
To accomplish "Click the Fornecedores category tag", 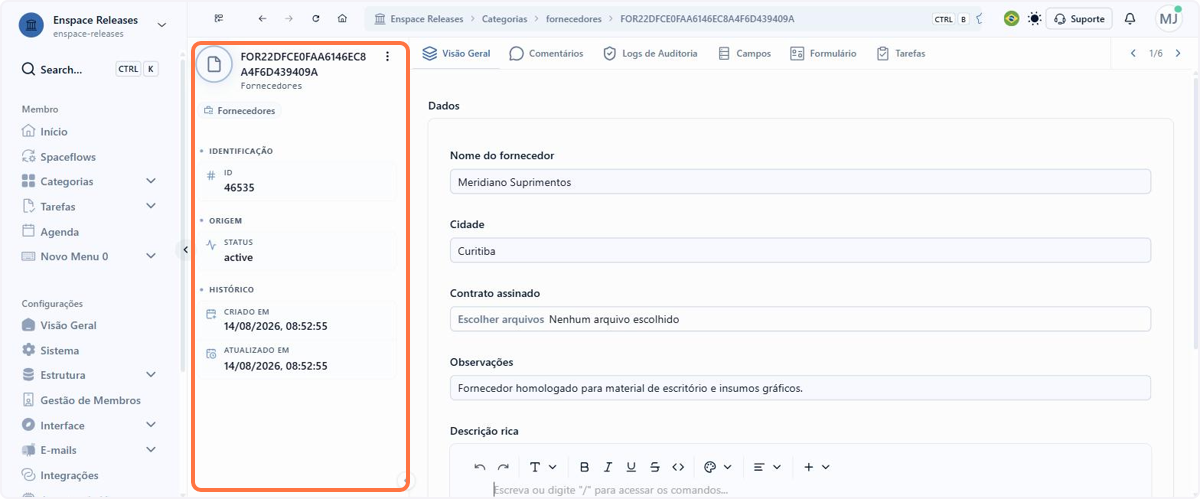I will click(240, 111).
